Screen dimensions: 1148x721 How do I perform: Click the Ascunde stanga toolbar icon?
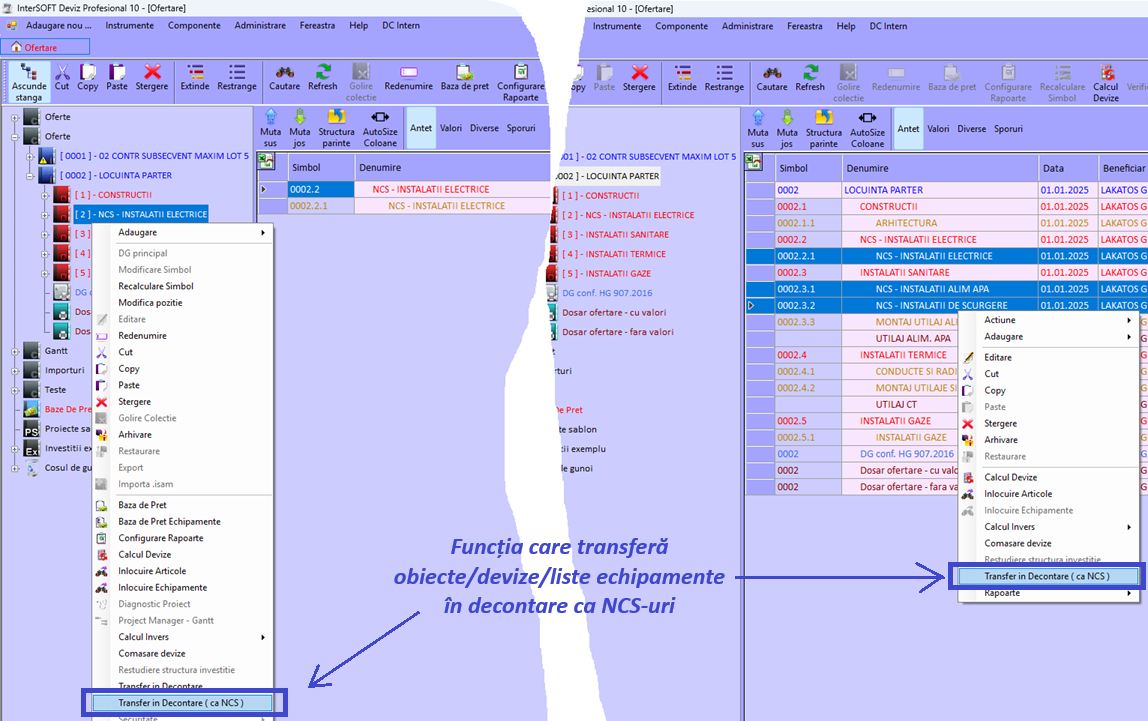29,79
